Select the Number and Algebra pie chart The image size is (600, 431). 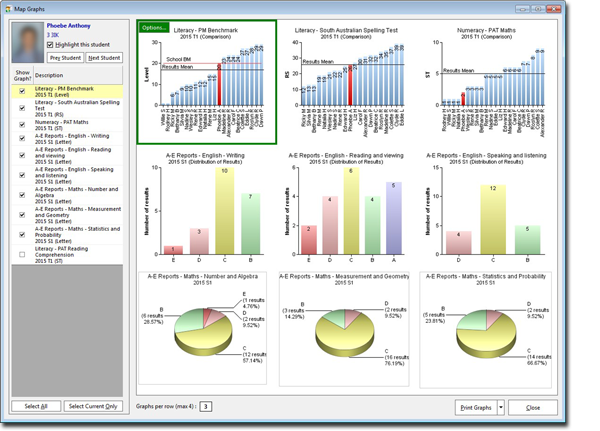point(203,328)
